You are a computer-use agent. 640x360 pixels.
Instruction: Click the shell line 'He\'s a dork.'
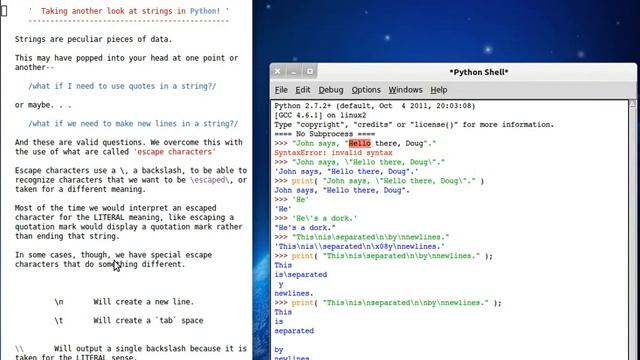pos(316,218)
